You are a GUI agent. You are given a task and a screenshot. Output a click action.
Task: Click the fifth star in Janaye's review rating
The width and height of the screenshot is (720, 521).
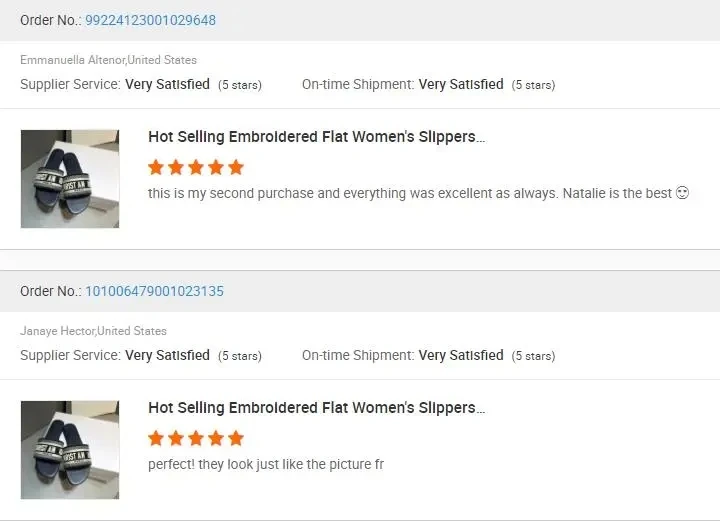click(236, 438)
